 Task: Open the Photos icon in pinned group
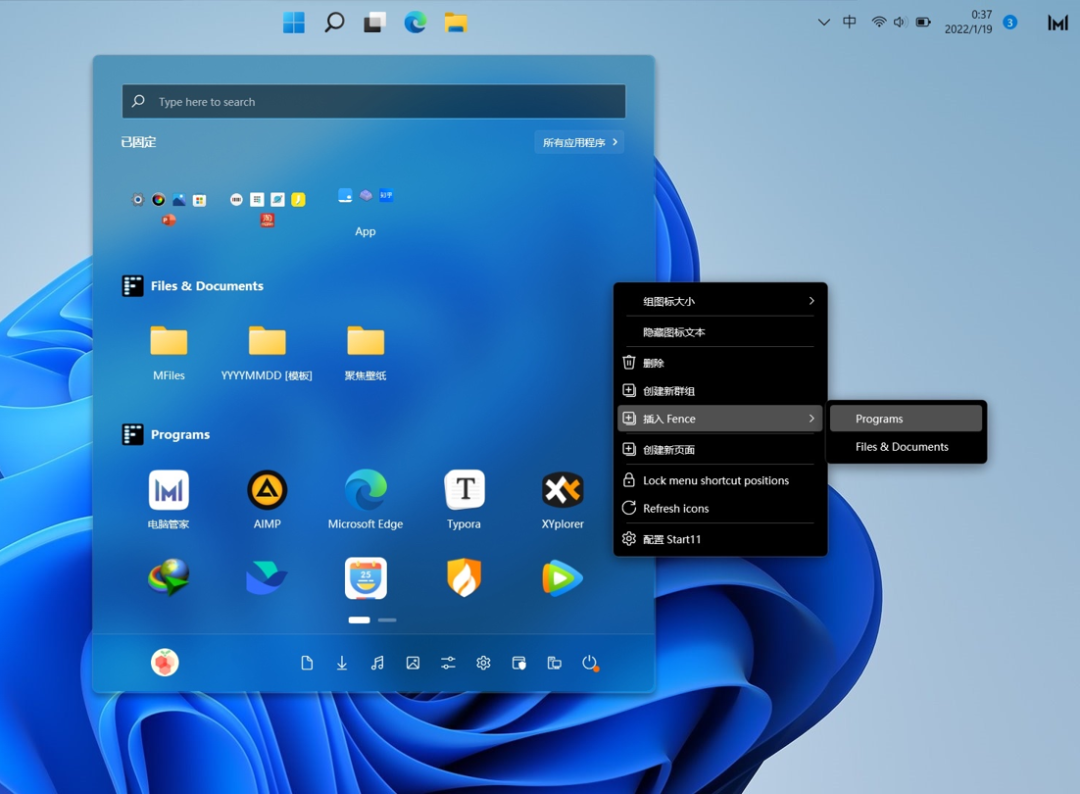[x=179, y=200]
